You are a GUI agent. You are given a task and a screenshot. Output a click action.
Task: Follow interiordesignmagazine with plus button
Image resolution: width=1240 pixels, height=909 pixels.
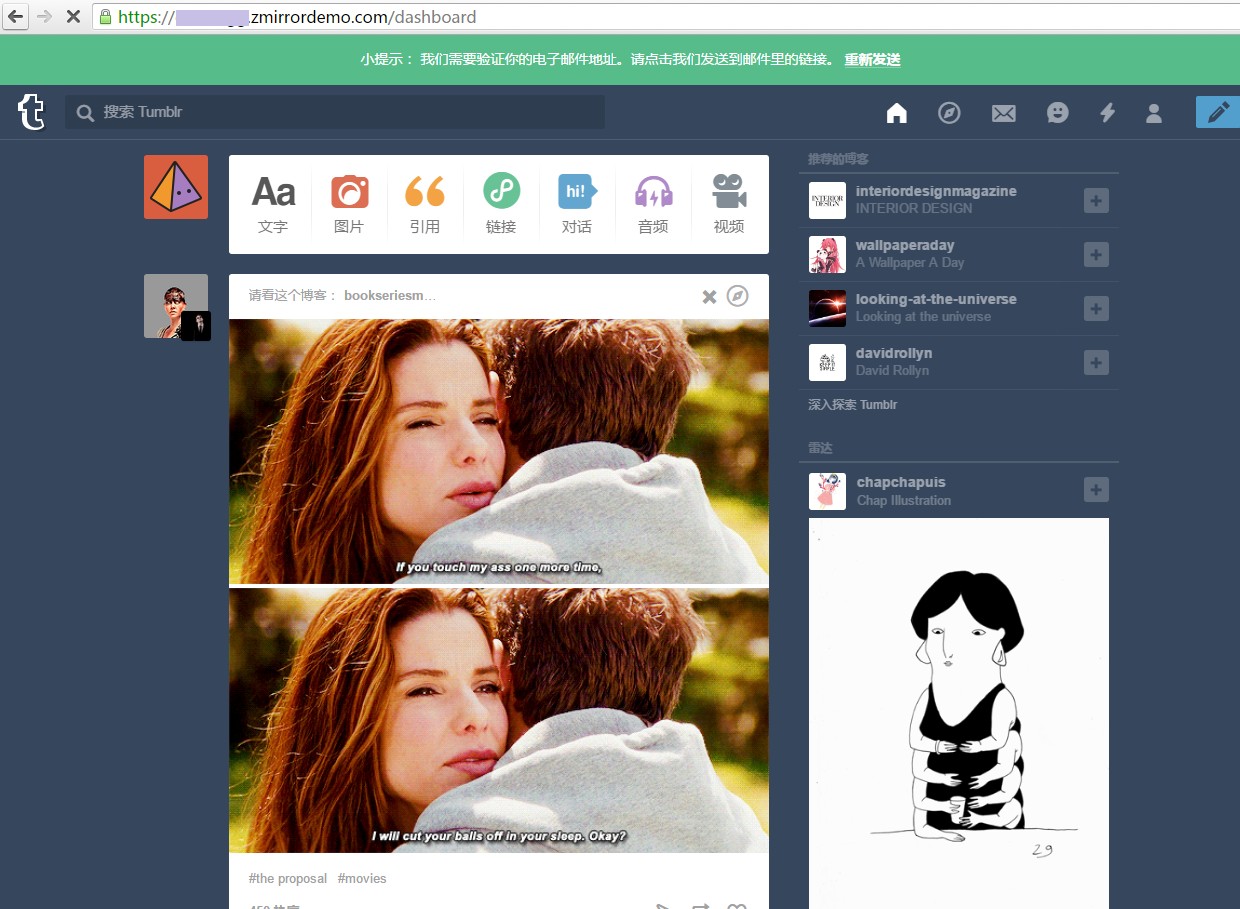tap(1096, 201)
